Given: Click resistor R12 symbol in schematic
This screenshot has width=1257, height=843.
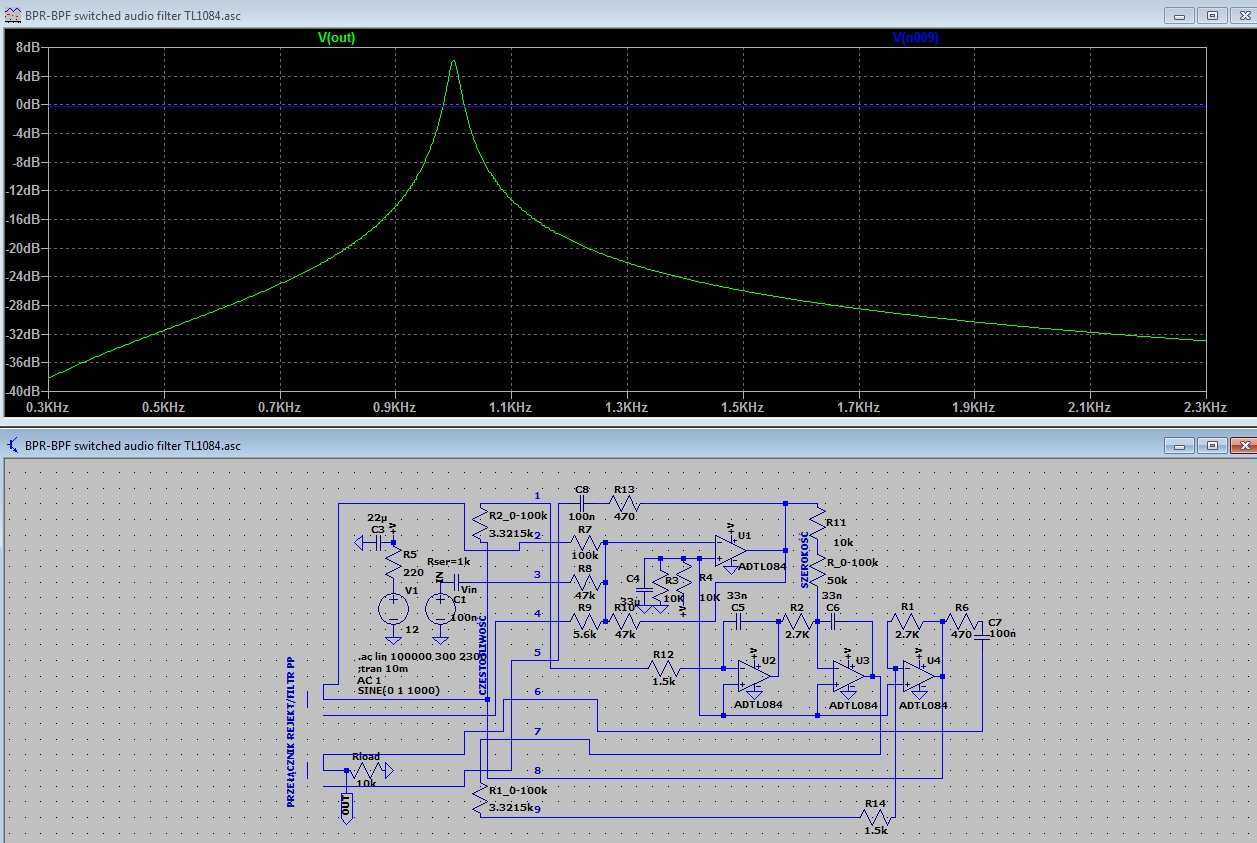Looking at the screenshot, I should point(664,668).
